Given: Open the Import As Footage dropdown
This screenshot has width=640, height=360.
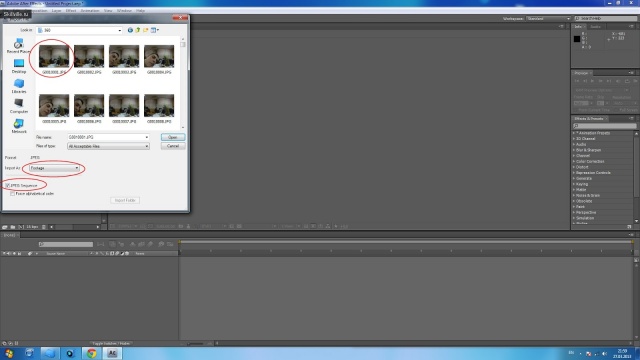Looking at the screenshot, I should 54,168.
